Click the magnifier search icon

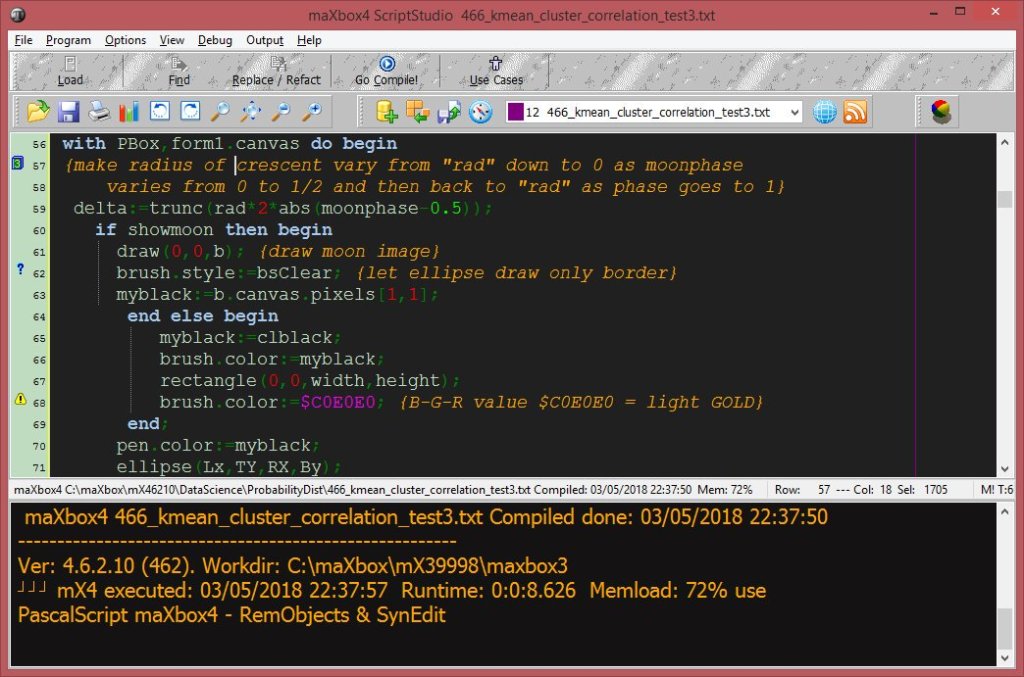point(220,112)
